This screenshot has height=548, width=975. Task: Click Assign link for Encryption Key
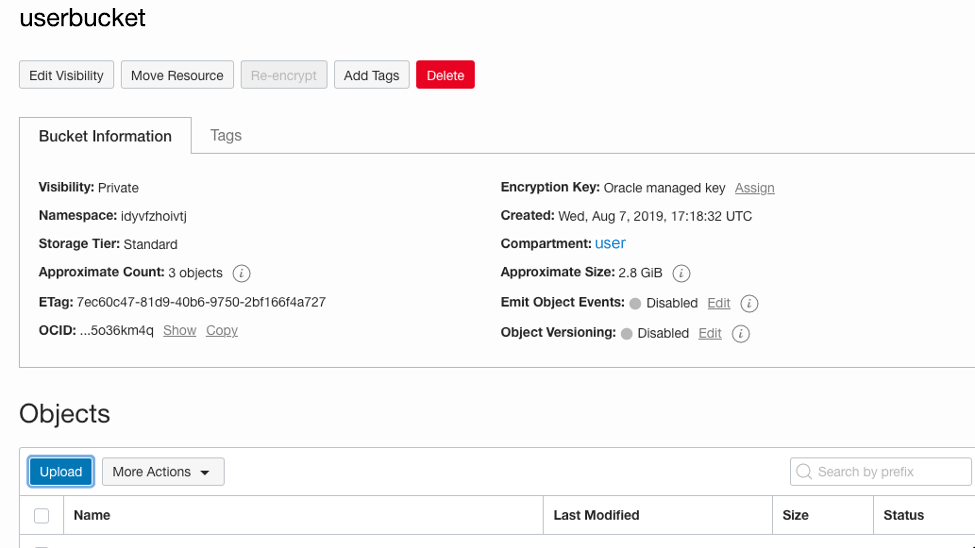(754, 188)
